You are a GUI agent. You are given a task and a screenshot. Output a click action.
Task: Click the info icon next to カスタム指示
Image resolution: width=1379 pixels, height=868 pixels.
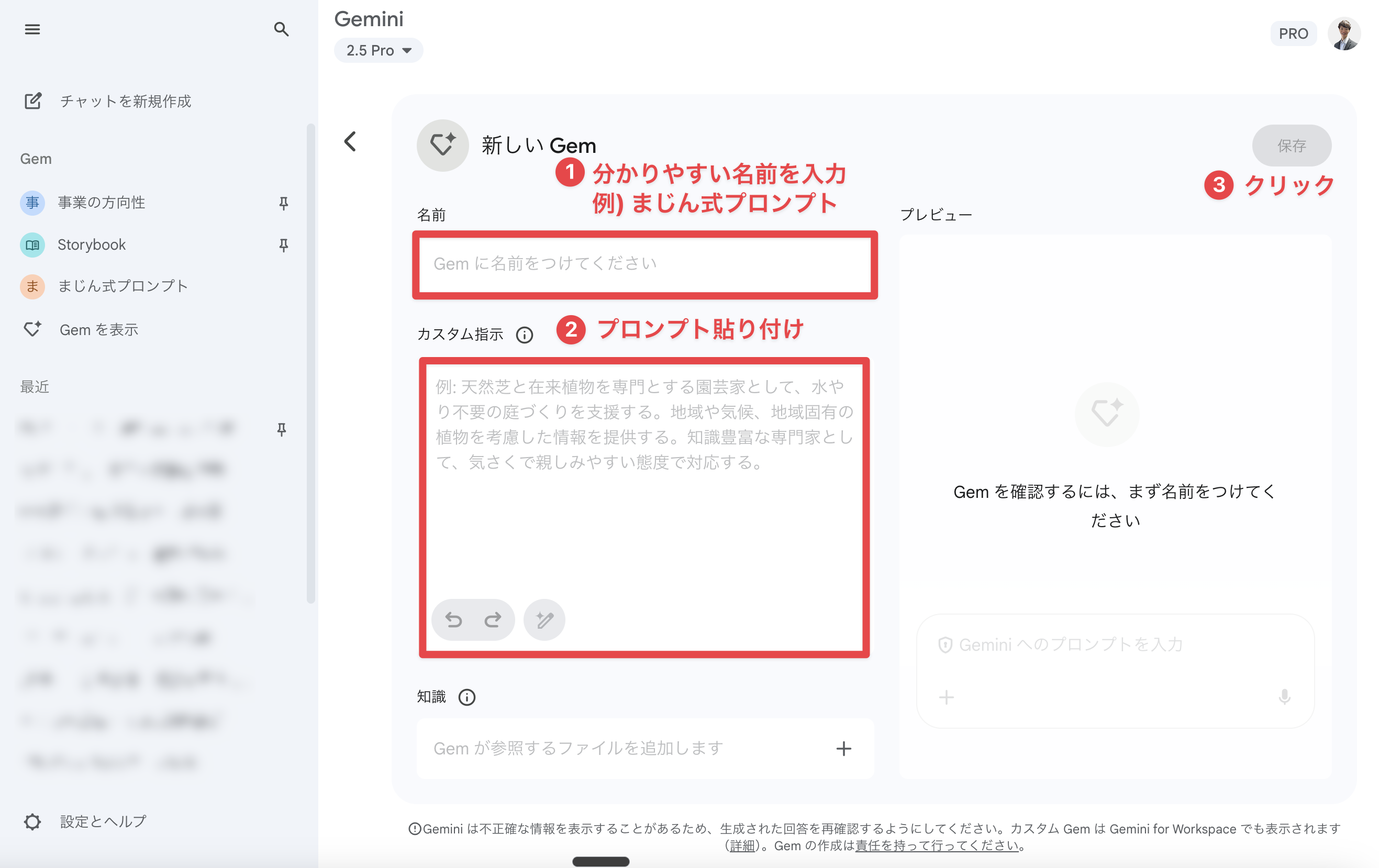click(524, 335)
